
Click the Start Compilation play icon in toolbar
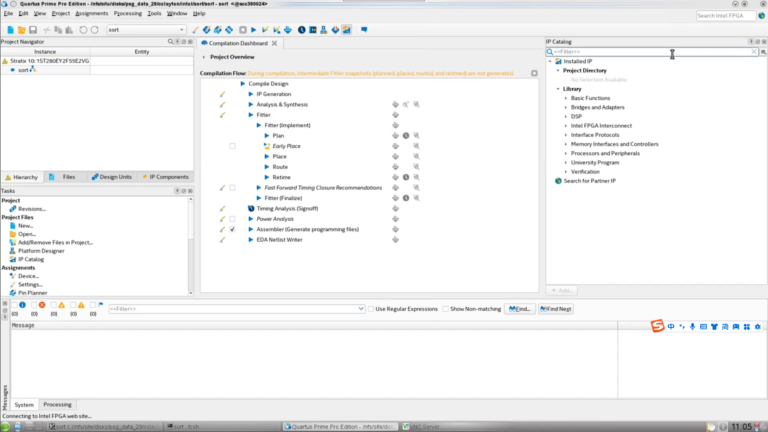click(x=254, y=30)
